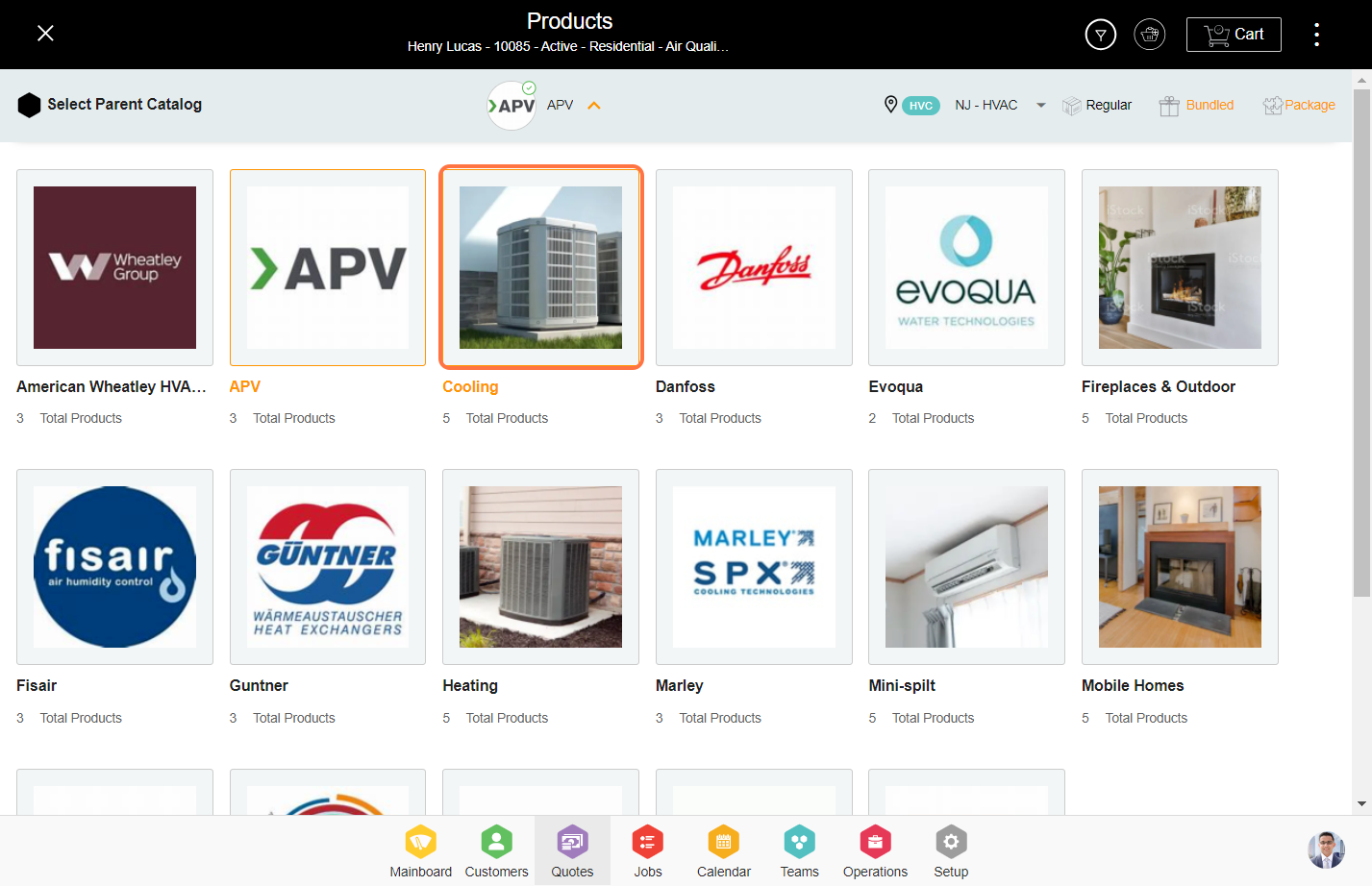Open Teams in bottom navigation
1372x886 pixels.
(799, 851)
